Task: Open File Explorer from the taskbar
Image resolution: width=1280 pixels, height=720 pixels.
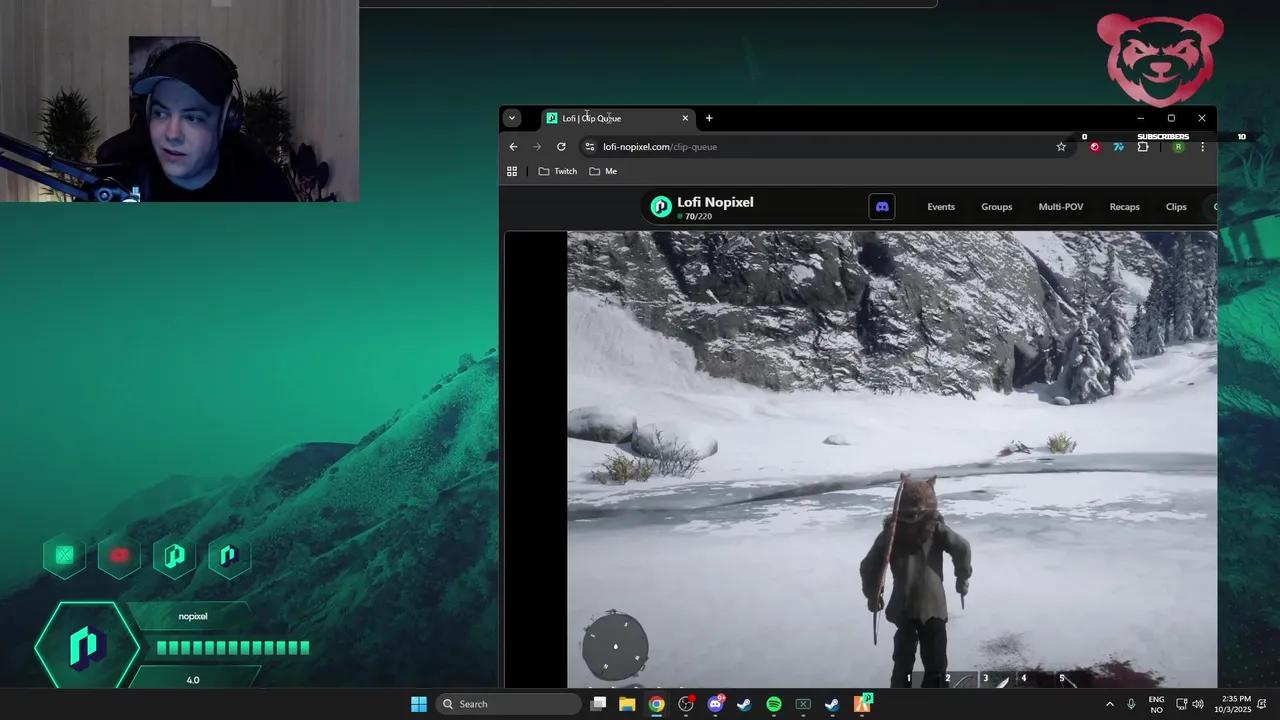Action: click(x=627, y=704)
